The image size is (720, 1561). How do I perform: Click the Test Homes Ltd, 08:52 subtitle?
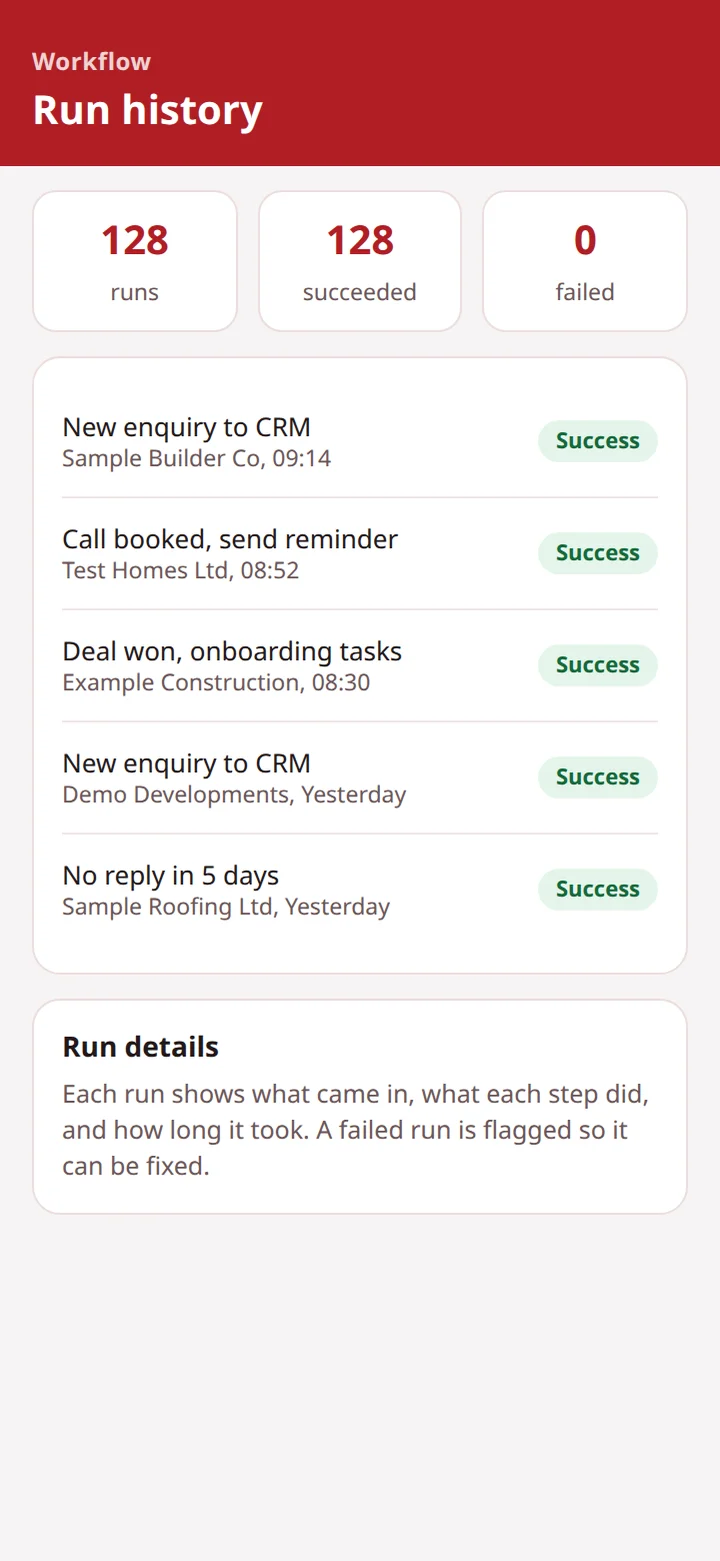(181, 571)
